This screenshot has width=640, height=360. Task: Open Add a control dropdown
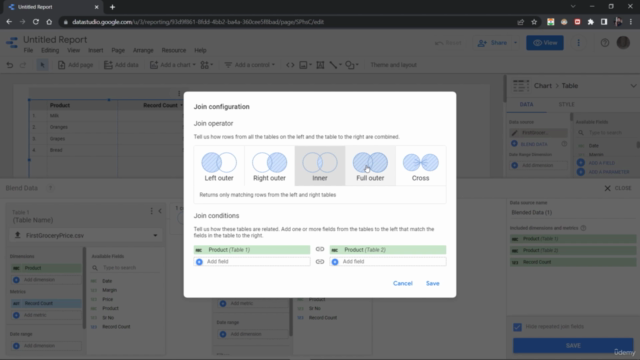tap(250, 65)
